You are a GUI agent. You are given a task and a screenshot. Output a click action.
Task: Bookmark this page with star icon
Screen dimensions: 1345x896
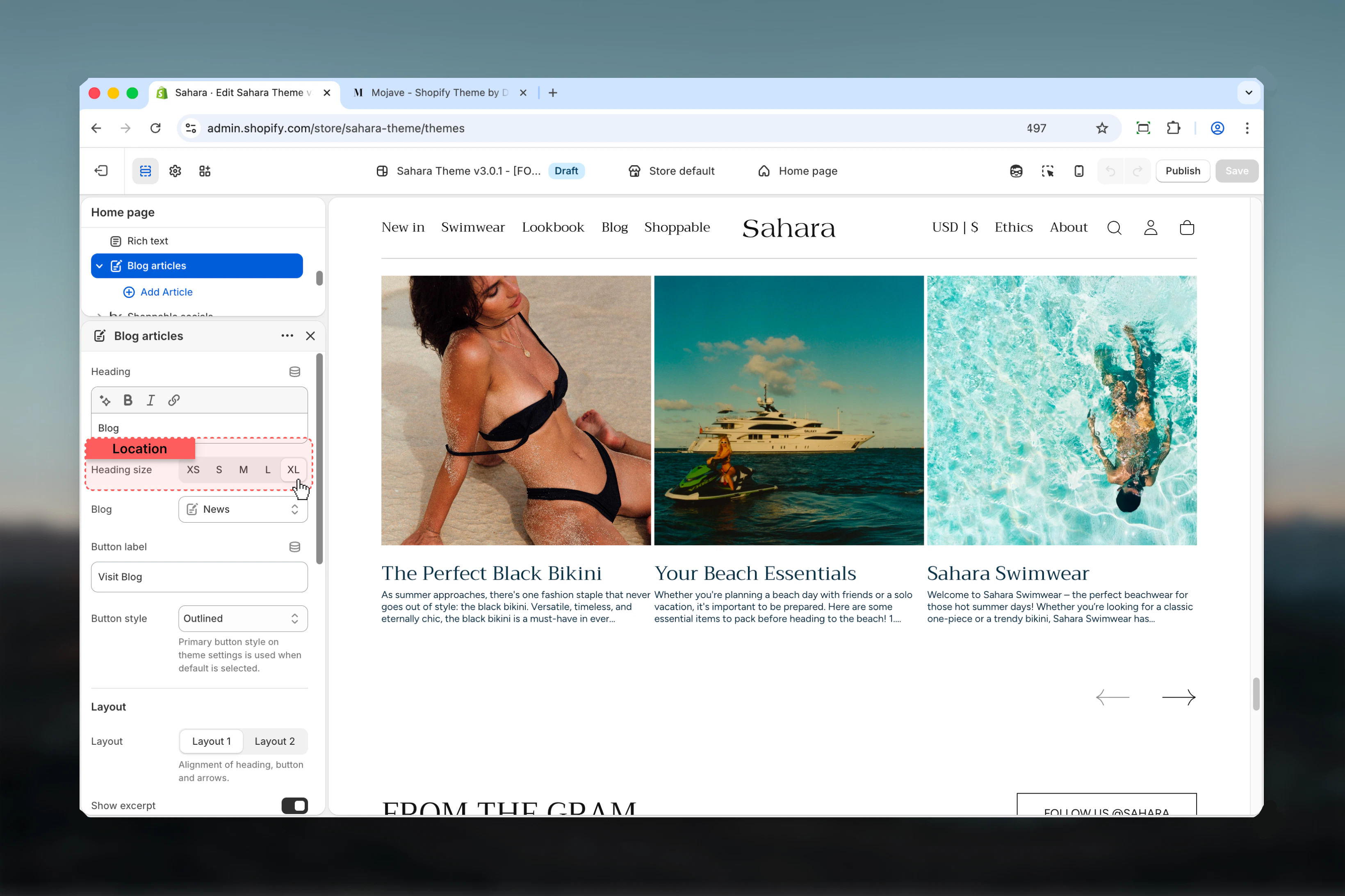[1102, 128]
